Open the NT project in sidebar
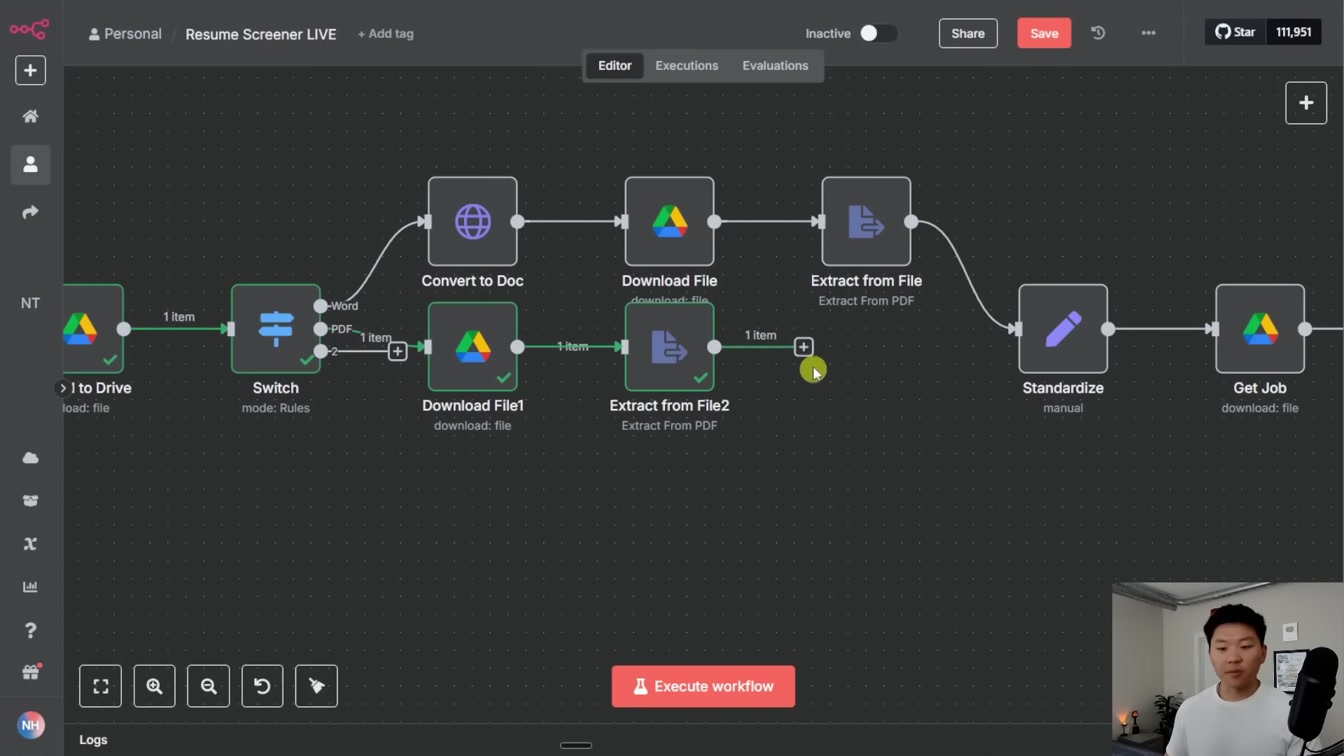1344x756 pixels. (30, 303)
